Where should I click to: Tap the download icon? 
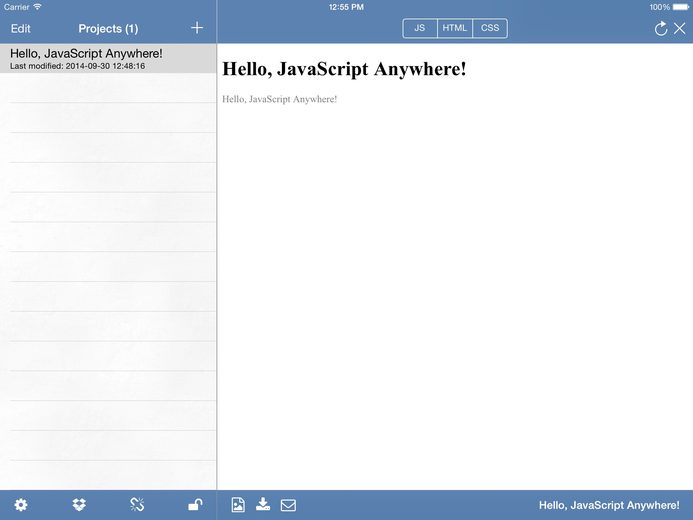point(263,504)
